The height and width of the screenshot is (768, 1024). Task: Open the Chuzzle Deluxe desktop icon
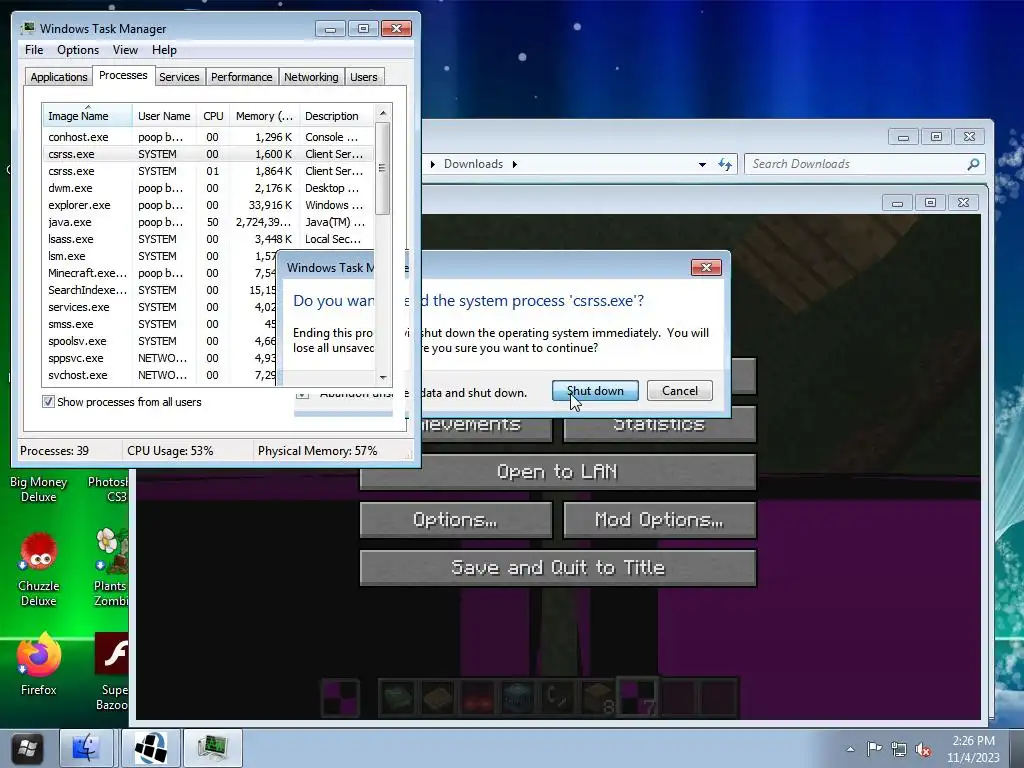coord(39,569)
